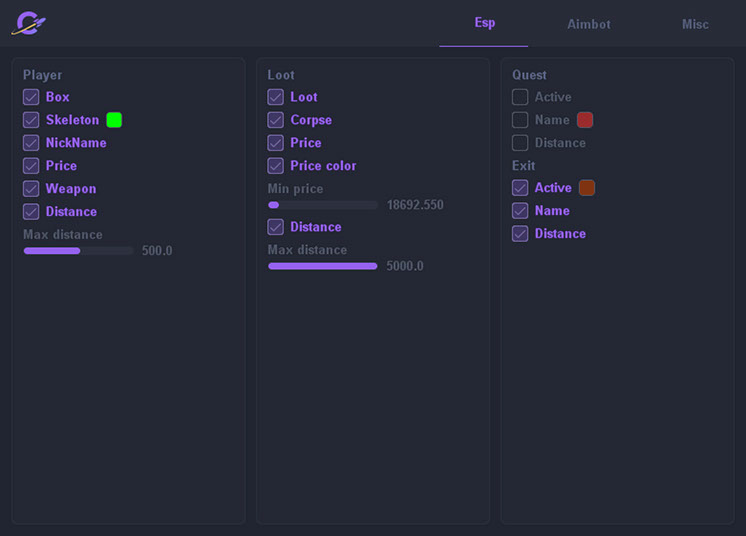Screen dimensions: 746x536
Task: Enable the Quest Distance checkbox
Action: pyautogui.click(x=520, y=143)
